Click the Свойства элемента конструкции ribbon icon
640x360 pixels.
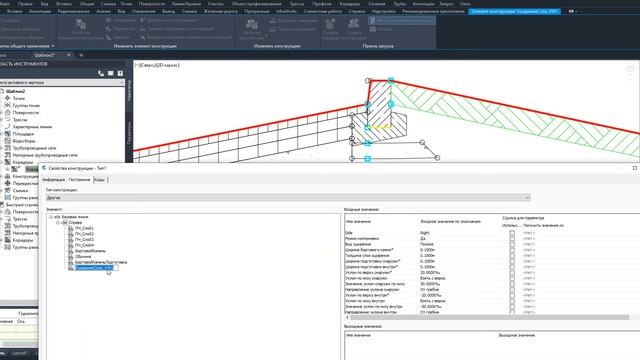pyautogui.click(x=81, y=24)
